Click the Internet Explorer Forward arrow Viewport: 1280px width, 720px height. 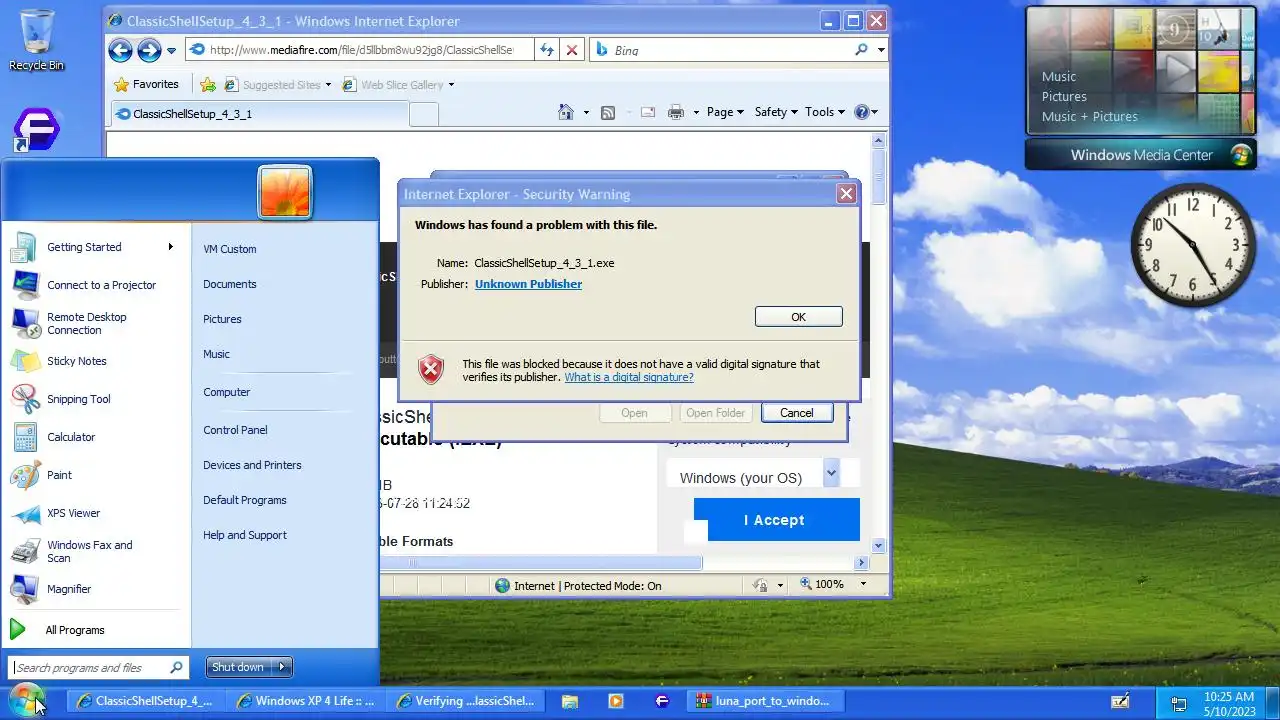(149, 50)
